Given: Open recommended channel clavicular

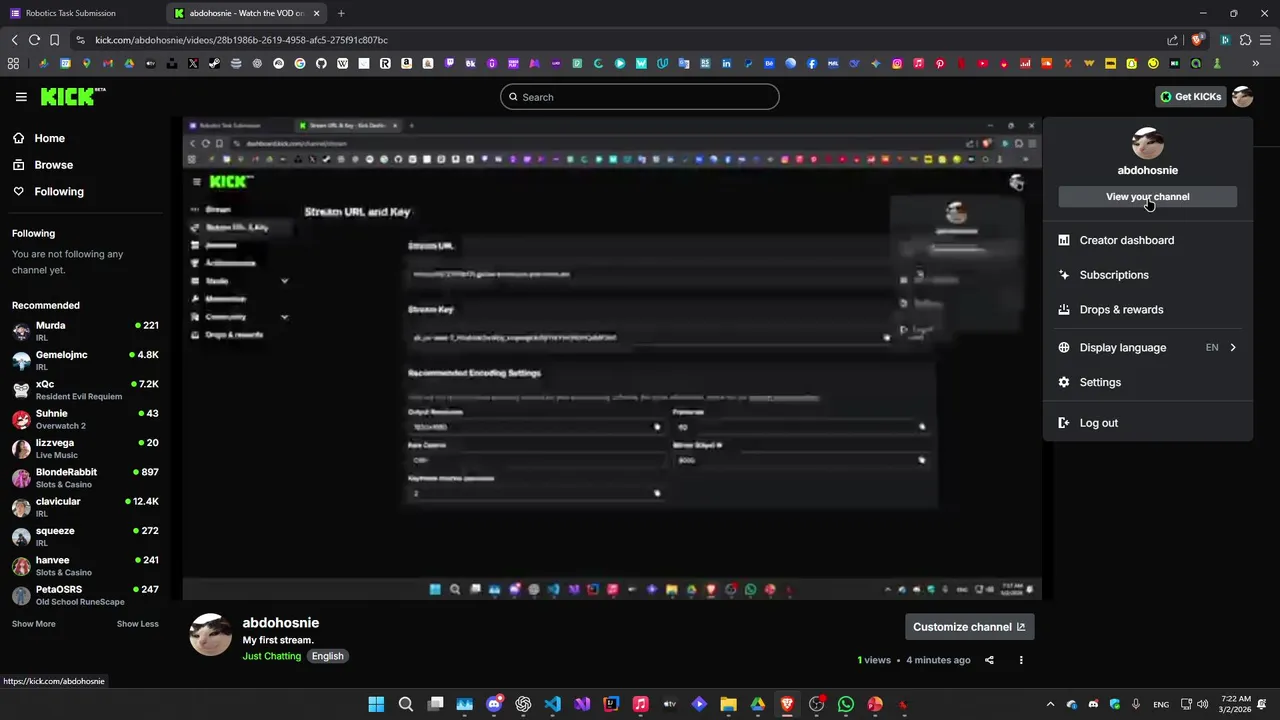Looking at the screenshot, I should [x=85, y=507].
